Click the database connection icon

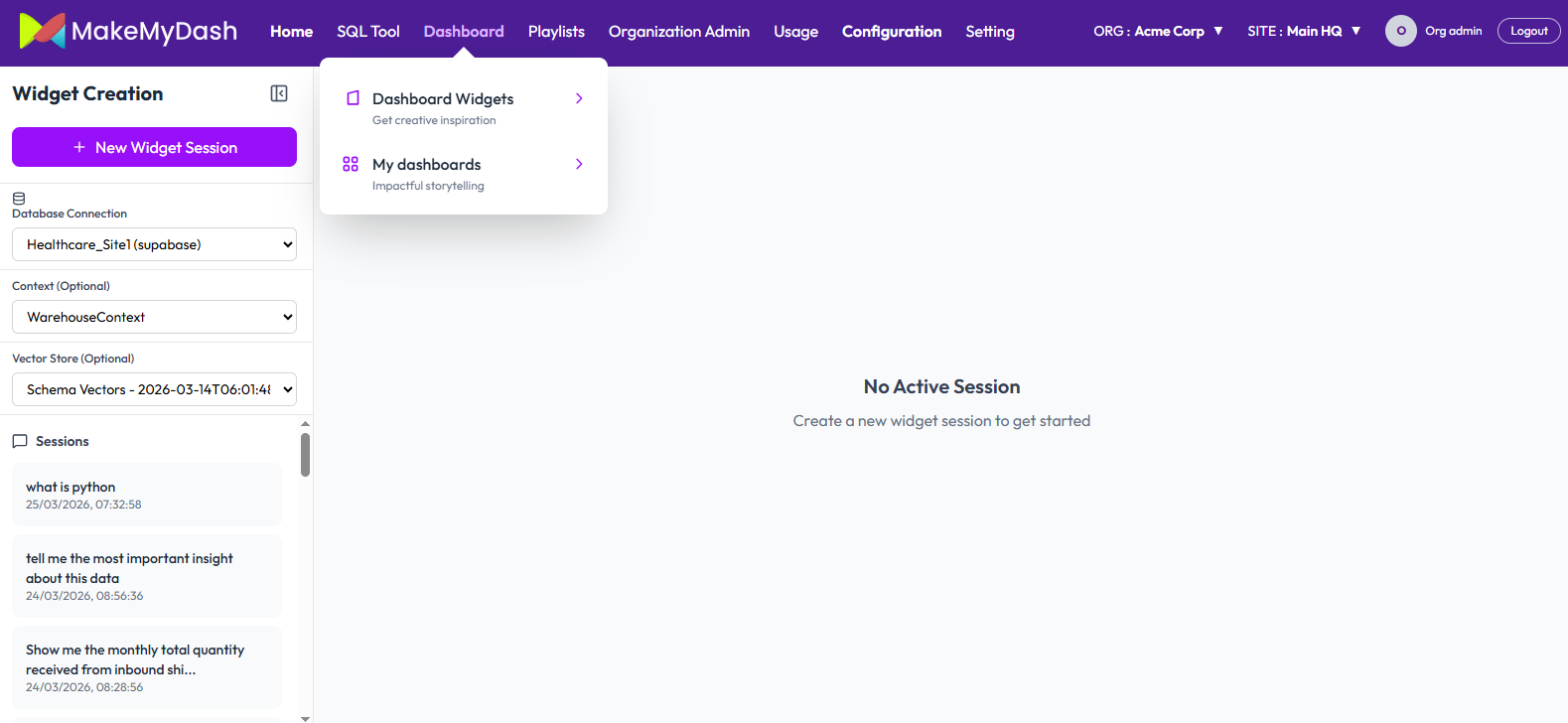[x=19, y=199]
